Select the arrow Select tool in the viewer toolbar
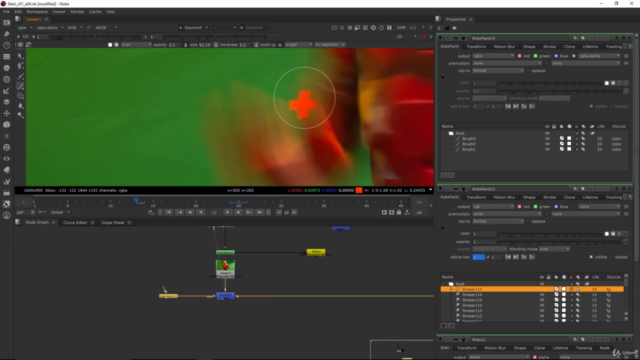640x360 pixels. coord(20,56)
